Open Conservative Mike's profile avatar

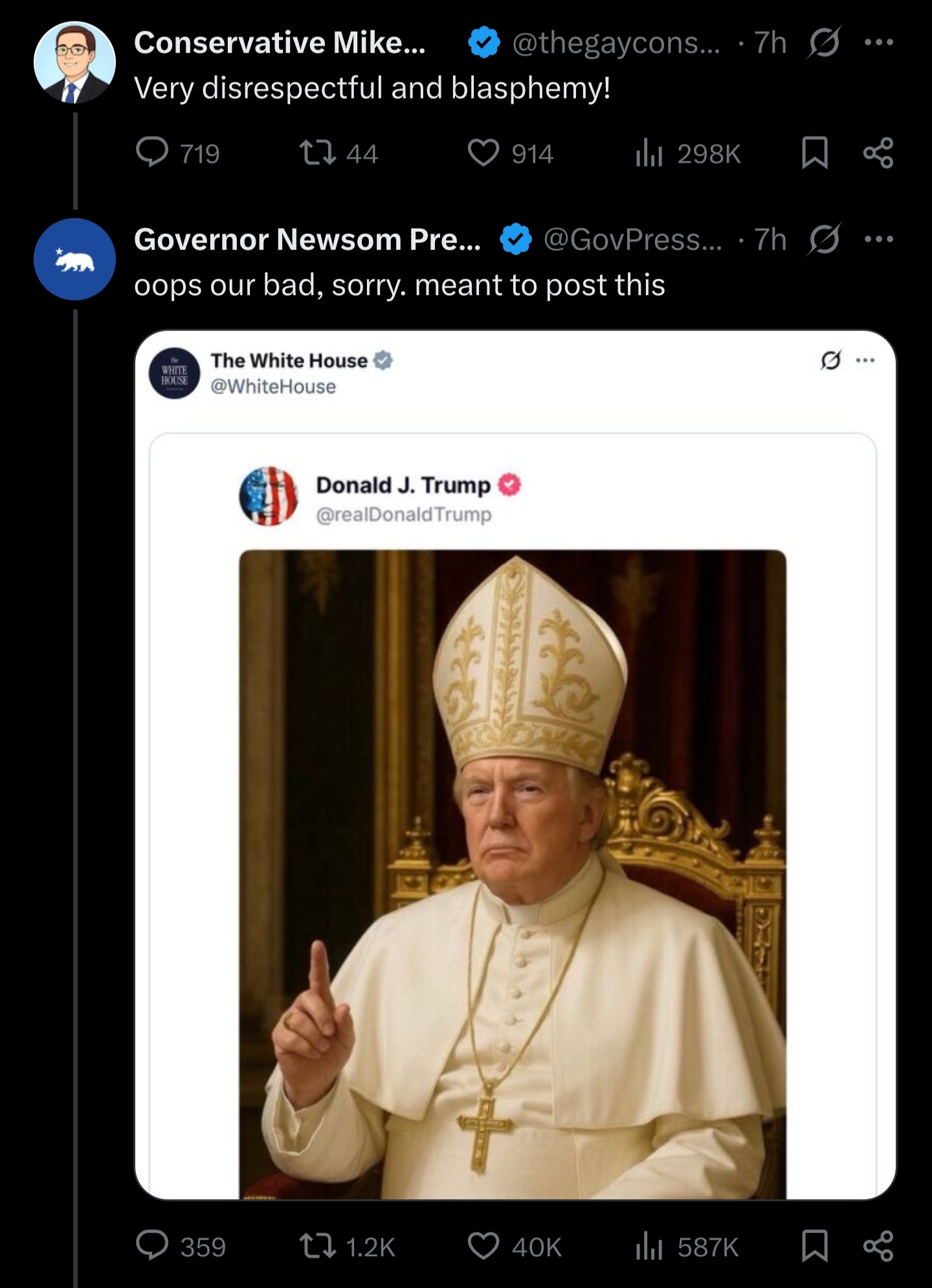(74, 63)
